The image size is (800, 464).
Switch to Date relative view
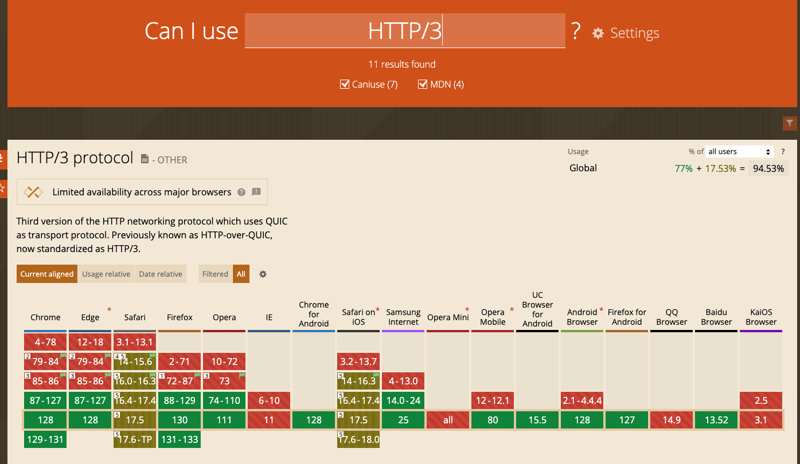click(160, 274)
